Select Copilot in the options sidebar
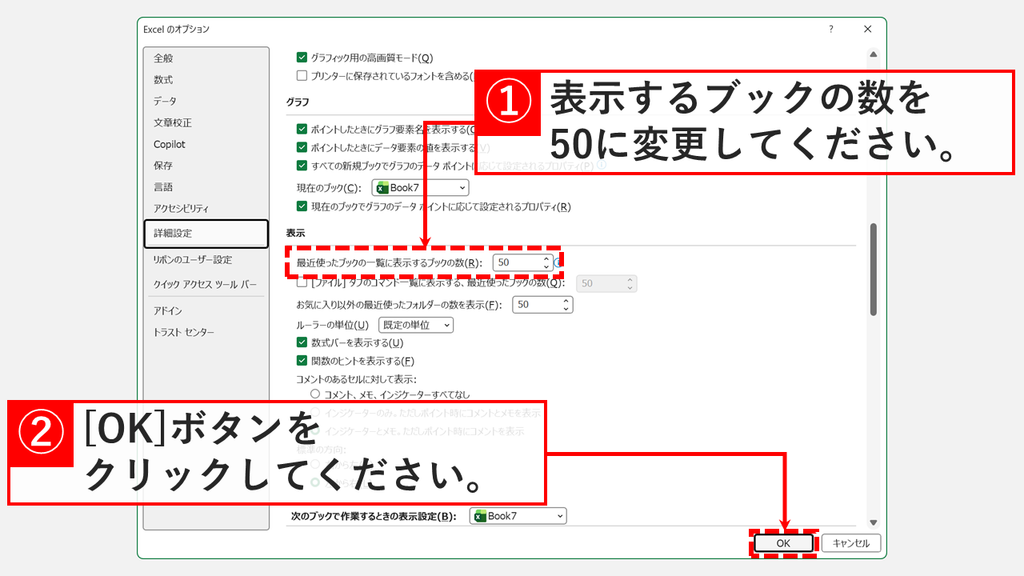Image resolution: width=1024 pixels, height=576 pixels. (x=169, y=144)
